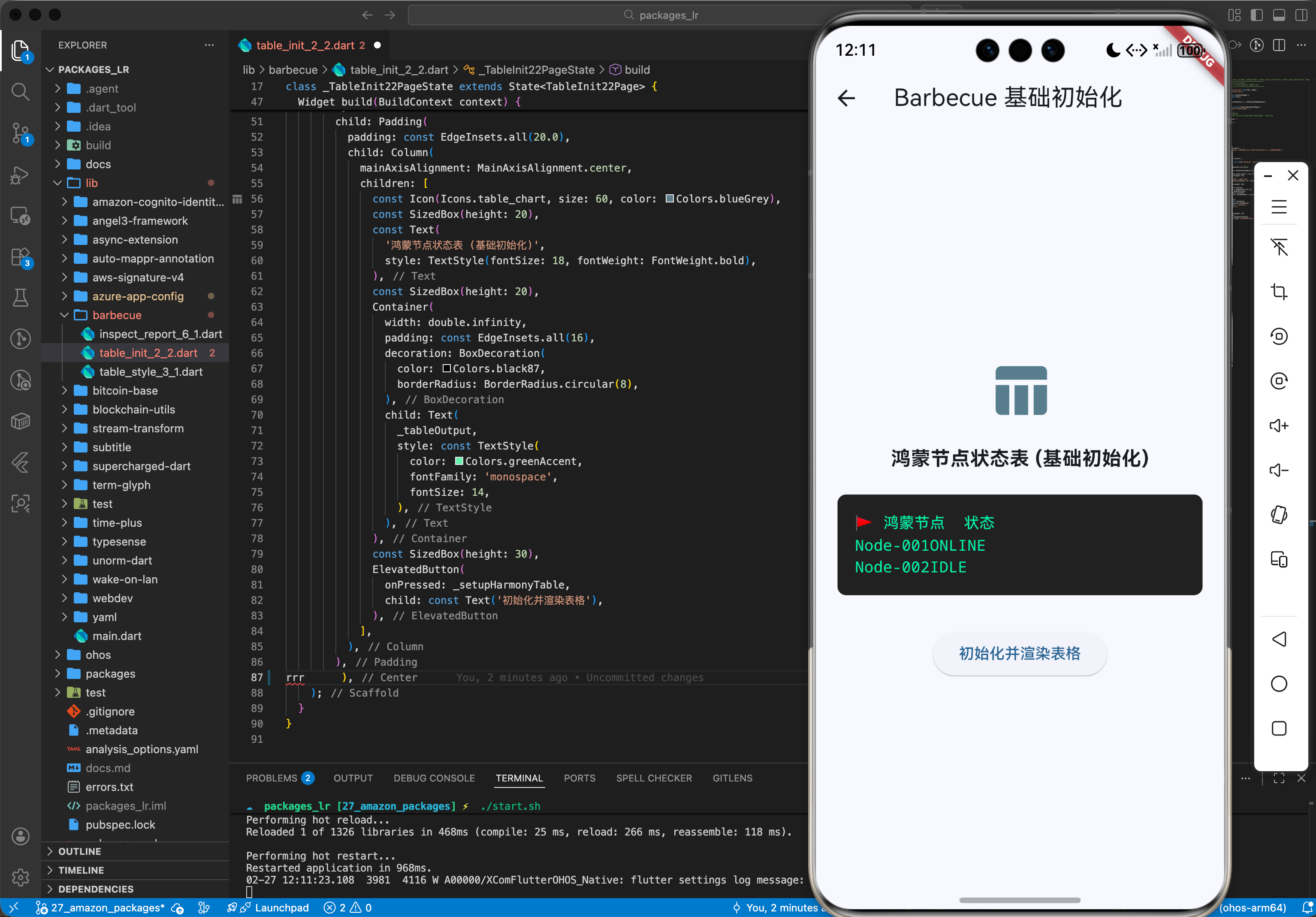Image resolution: width=1316 pixels, height=917 pixels.
Task: Toggle the bottom panel layout icon
Action: pos(1279,15)
